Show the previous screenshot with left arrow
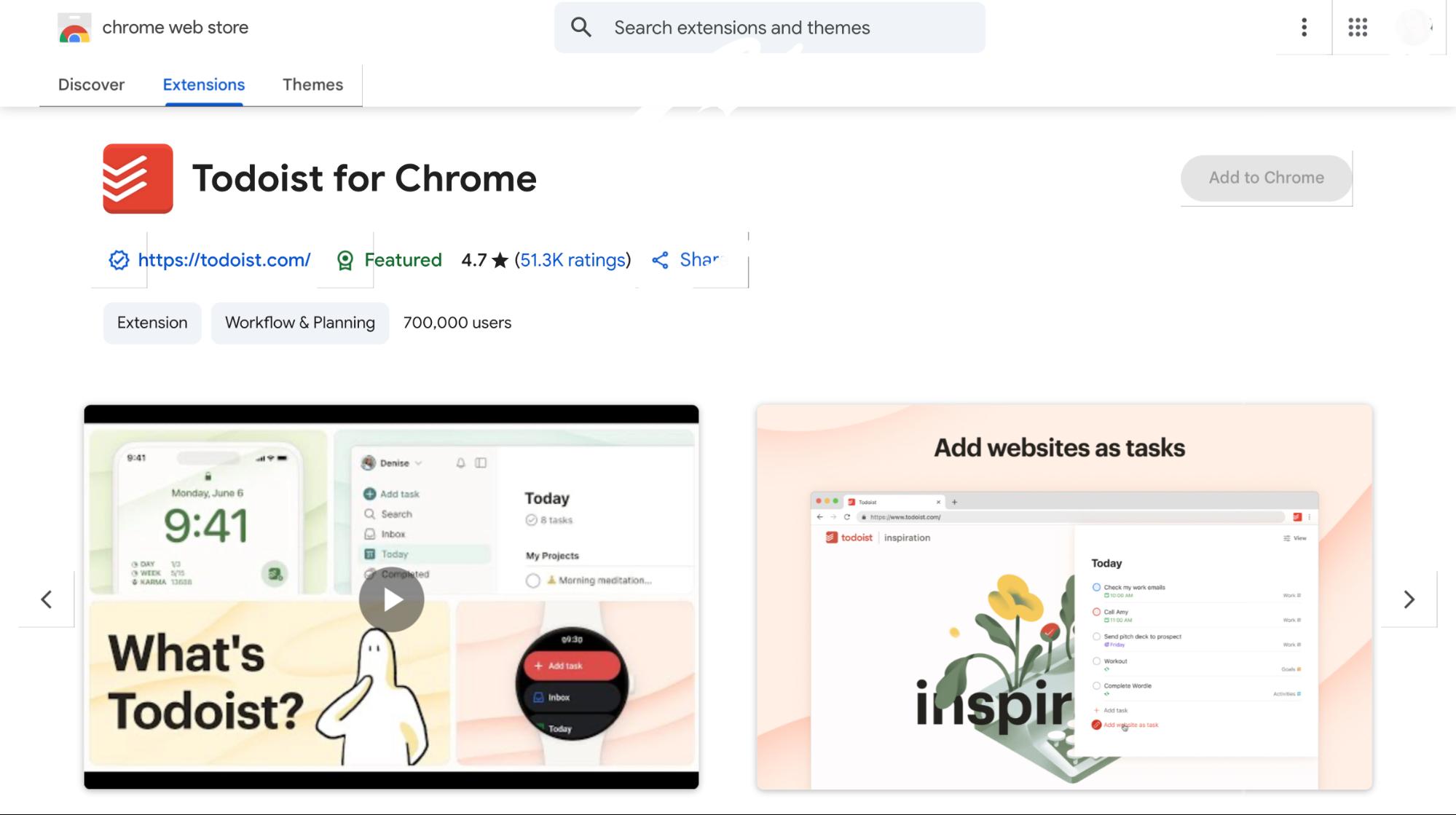This screenshot has width=1456, height=815. (x=47, y=599)
